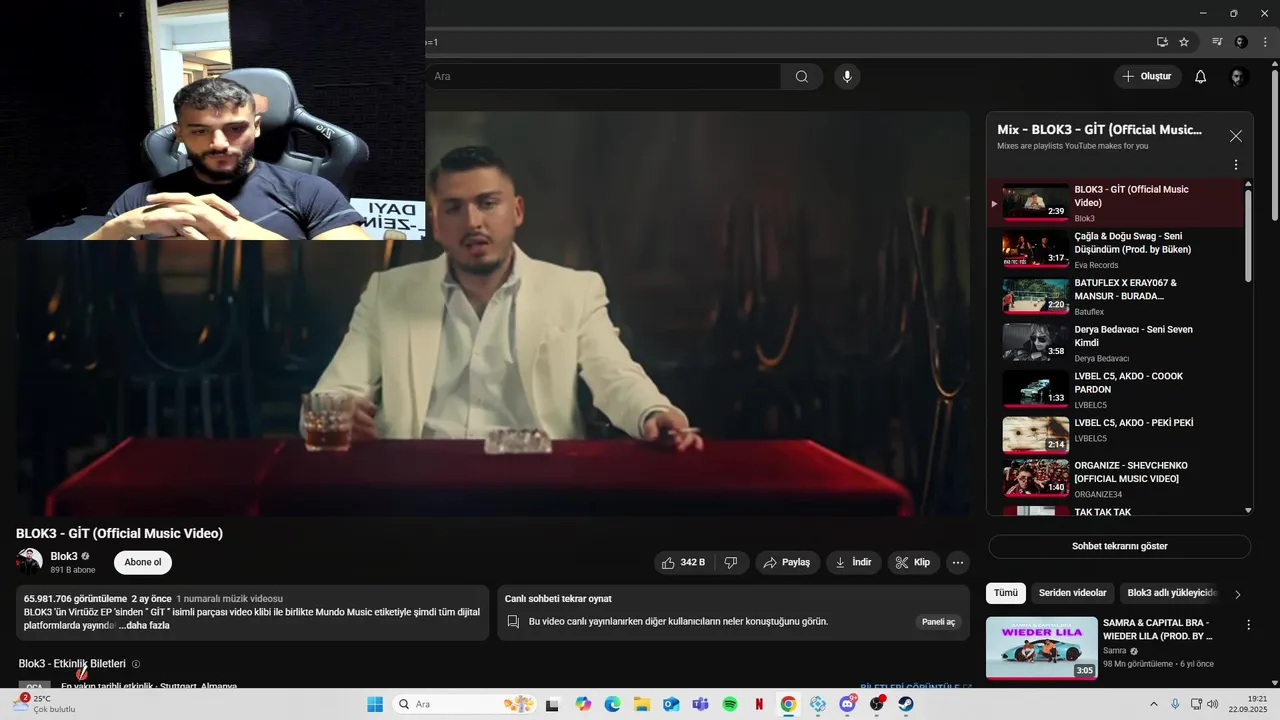This screenshot has height=720, width=1280.
Task: Play Çağla & Doğu Swag playlist item
Action: (x=1118, y=250)
